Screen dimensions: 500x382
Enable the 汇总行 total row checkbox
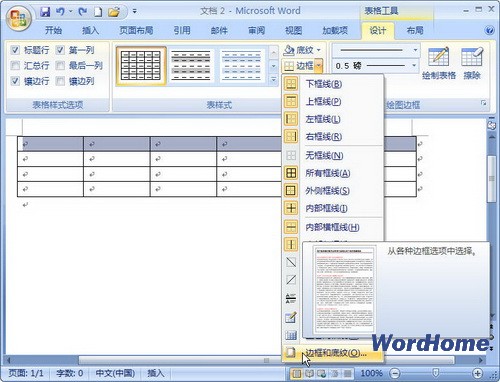click(x=15, y=65)
